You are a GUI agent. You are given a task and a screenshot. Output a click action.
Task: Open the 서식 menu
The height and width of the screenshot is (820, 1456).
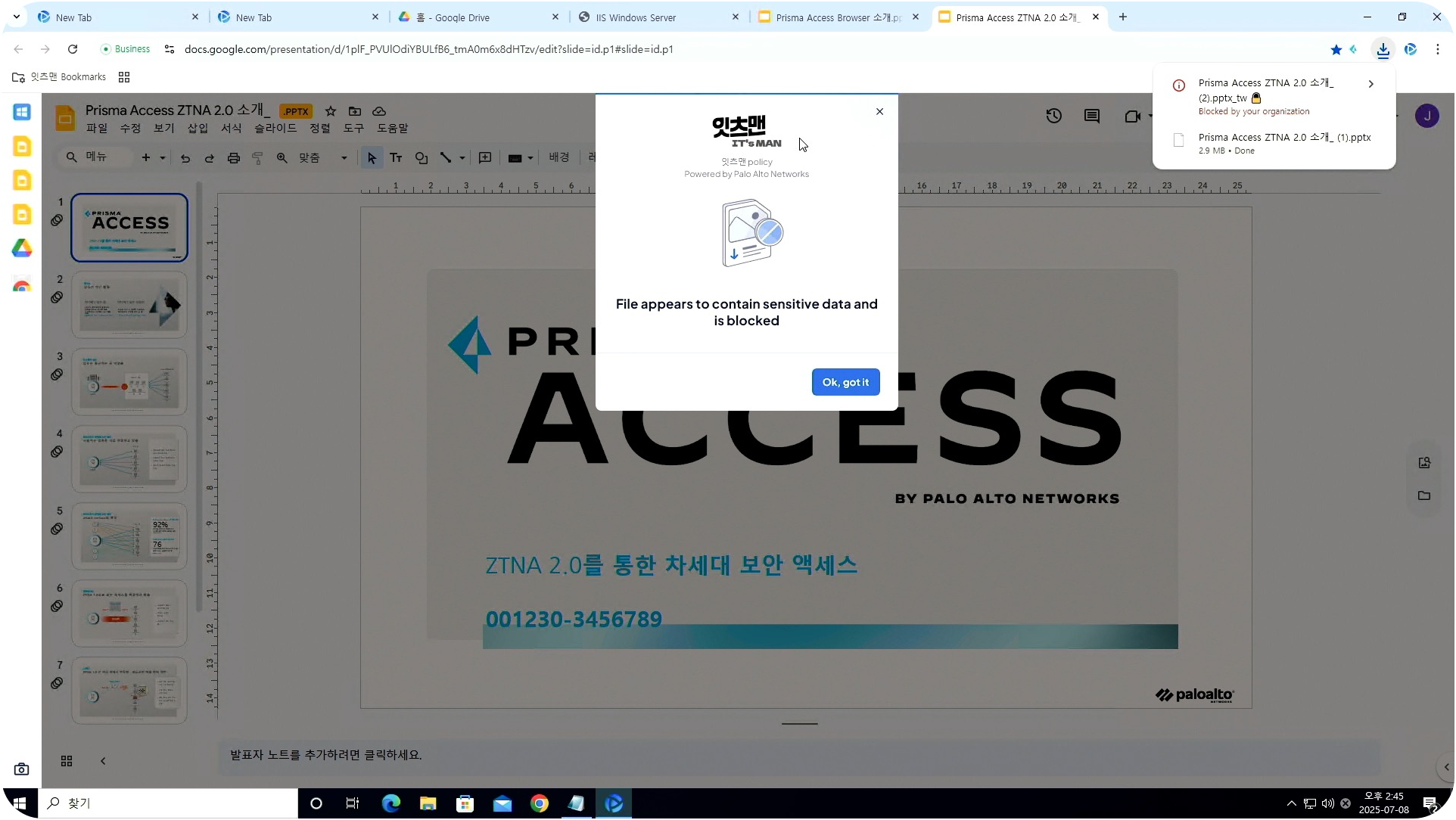[231, 128]
